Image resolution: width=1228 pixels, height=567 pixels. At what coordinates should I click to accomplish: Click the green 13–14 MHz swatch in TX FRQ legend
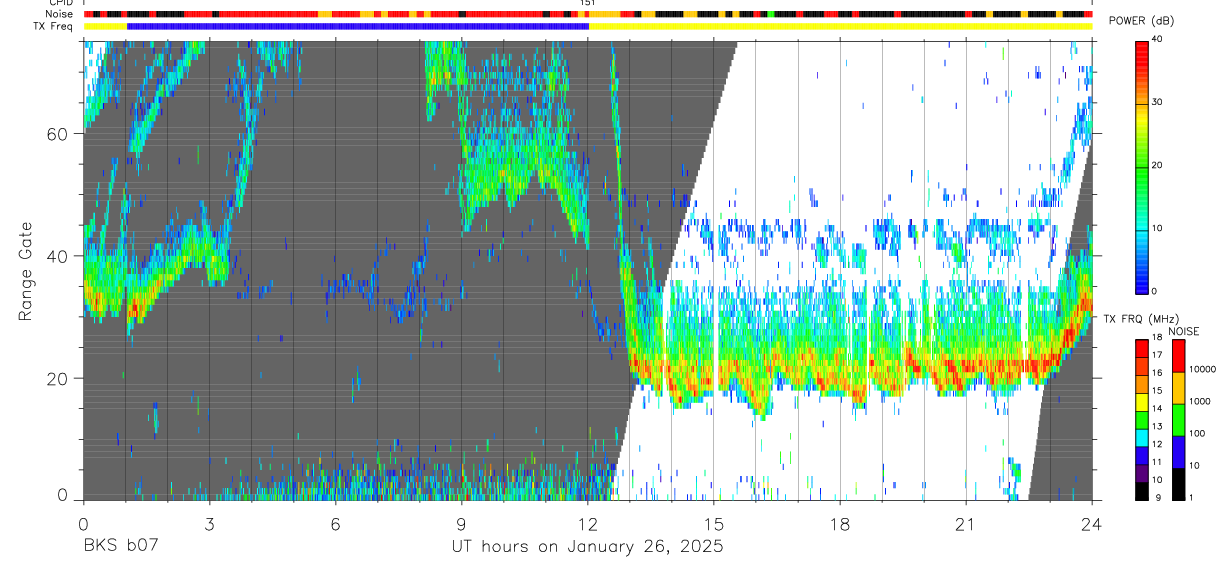coord(1142,420)
